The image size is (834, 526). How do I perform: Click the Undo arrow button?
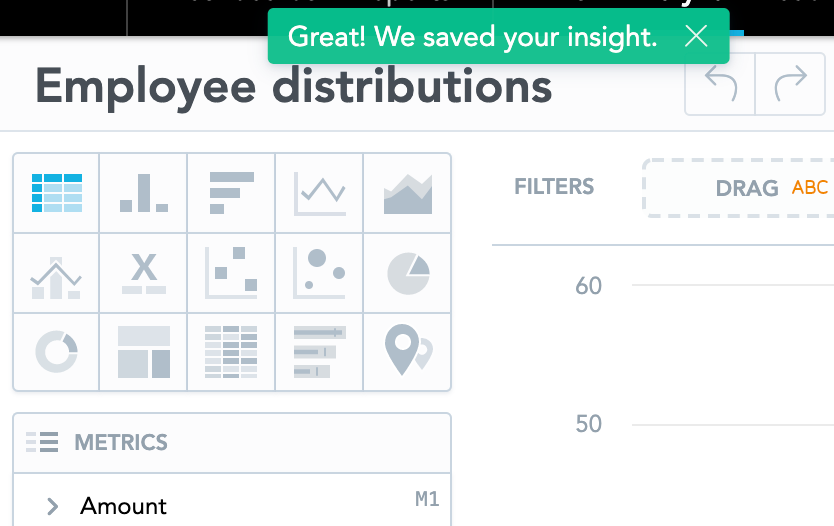point(720,84)
